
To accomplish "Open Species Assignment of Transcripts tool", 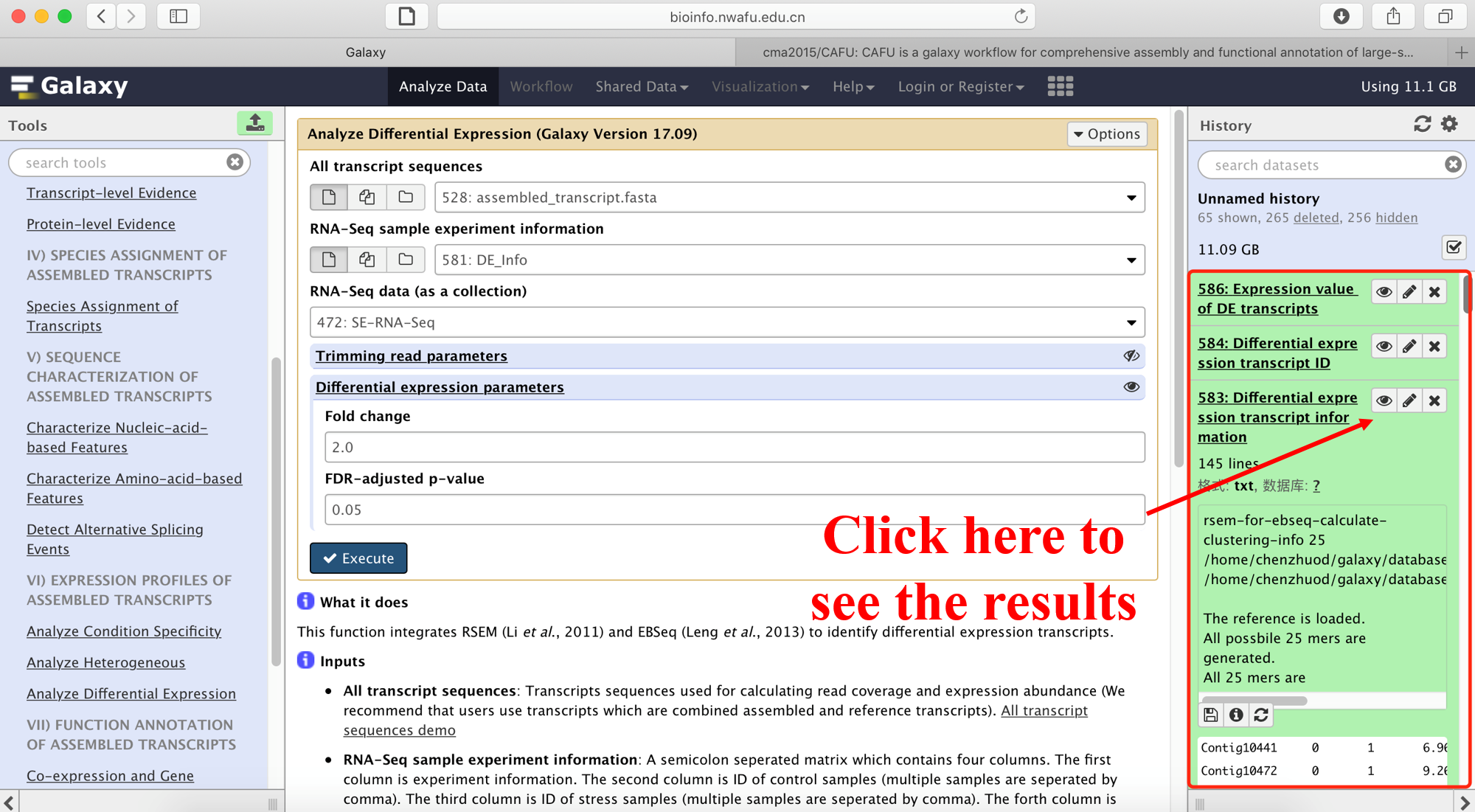I will tap(102, 316).
